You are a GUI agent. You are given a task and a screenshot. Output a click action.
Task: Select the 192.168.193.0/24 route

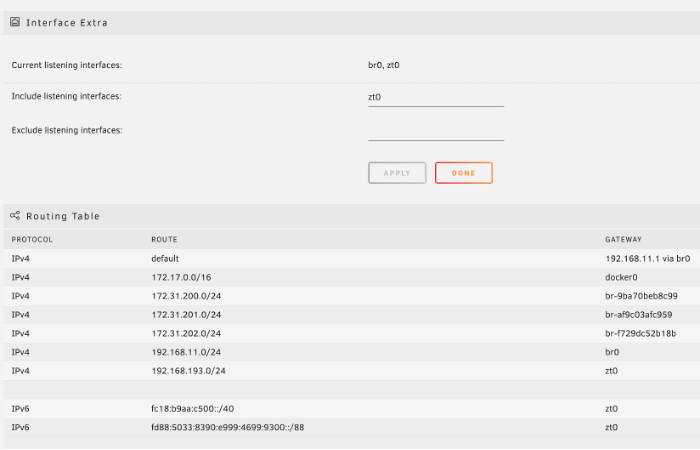188,371
